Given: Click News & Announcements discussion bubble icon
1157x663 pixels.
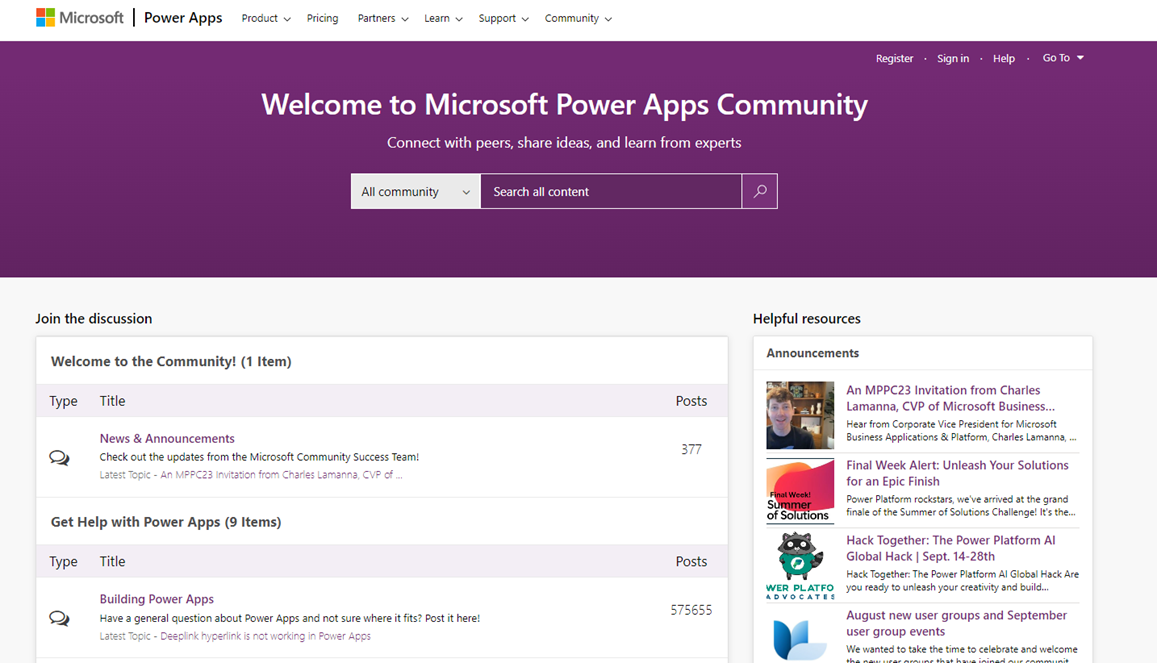Looking at the screenshot, I should tap(59, 458).
